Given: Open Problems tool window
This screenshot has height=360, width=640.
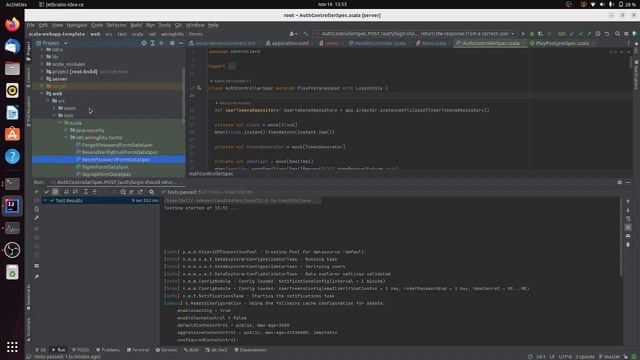Looking at the screenshot, I should pyautogui.click(x=108, y=350).
